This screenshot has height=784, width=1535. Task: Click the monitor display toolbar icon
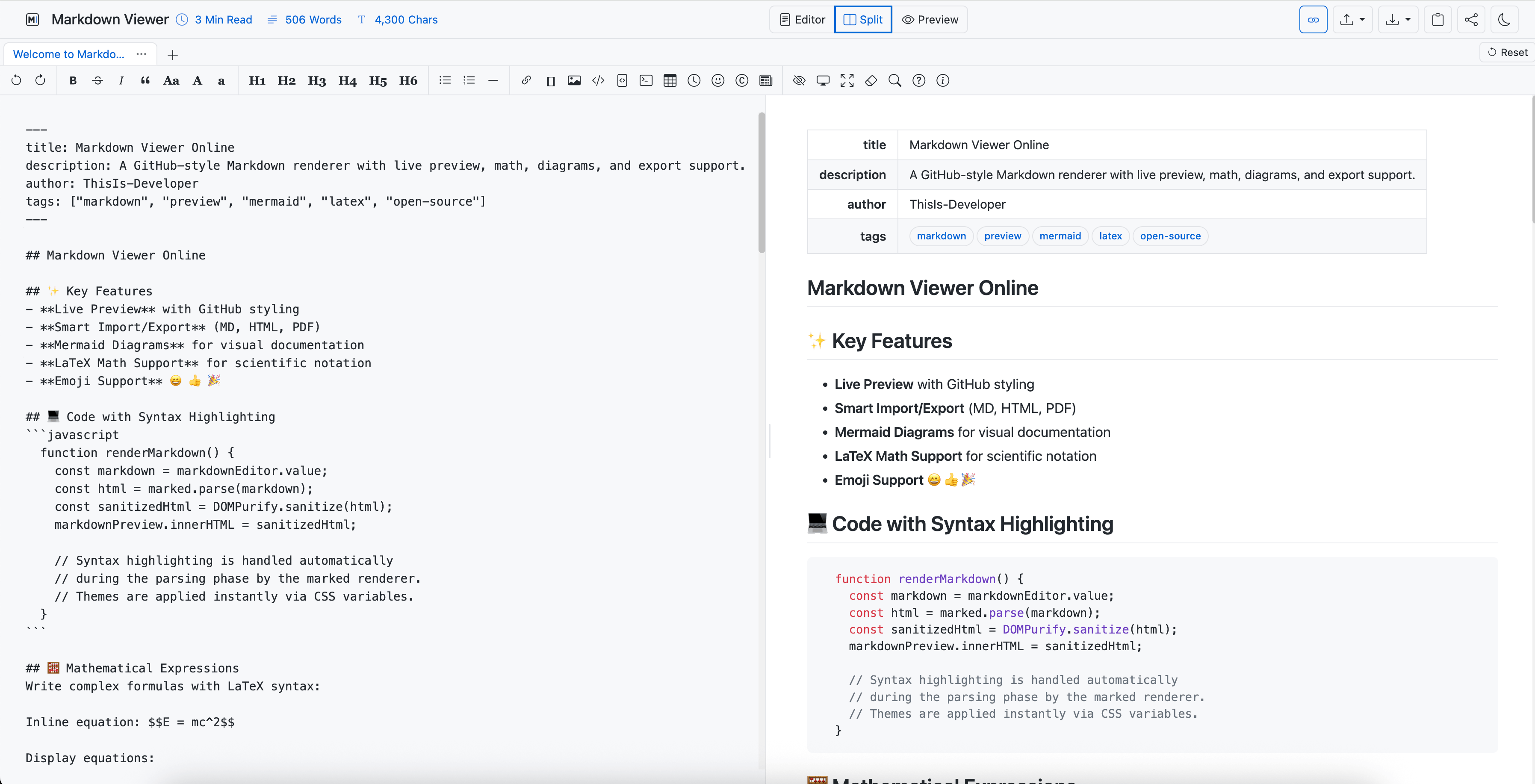click(823, 80)
